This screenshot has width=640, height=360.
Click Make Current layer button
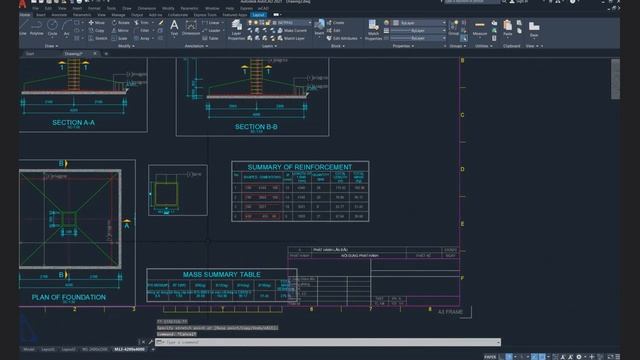pos(292,31)
